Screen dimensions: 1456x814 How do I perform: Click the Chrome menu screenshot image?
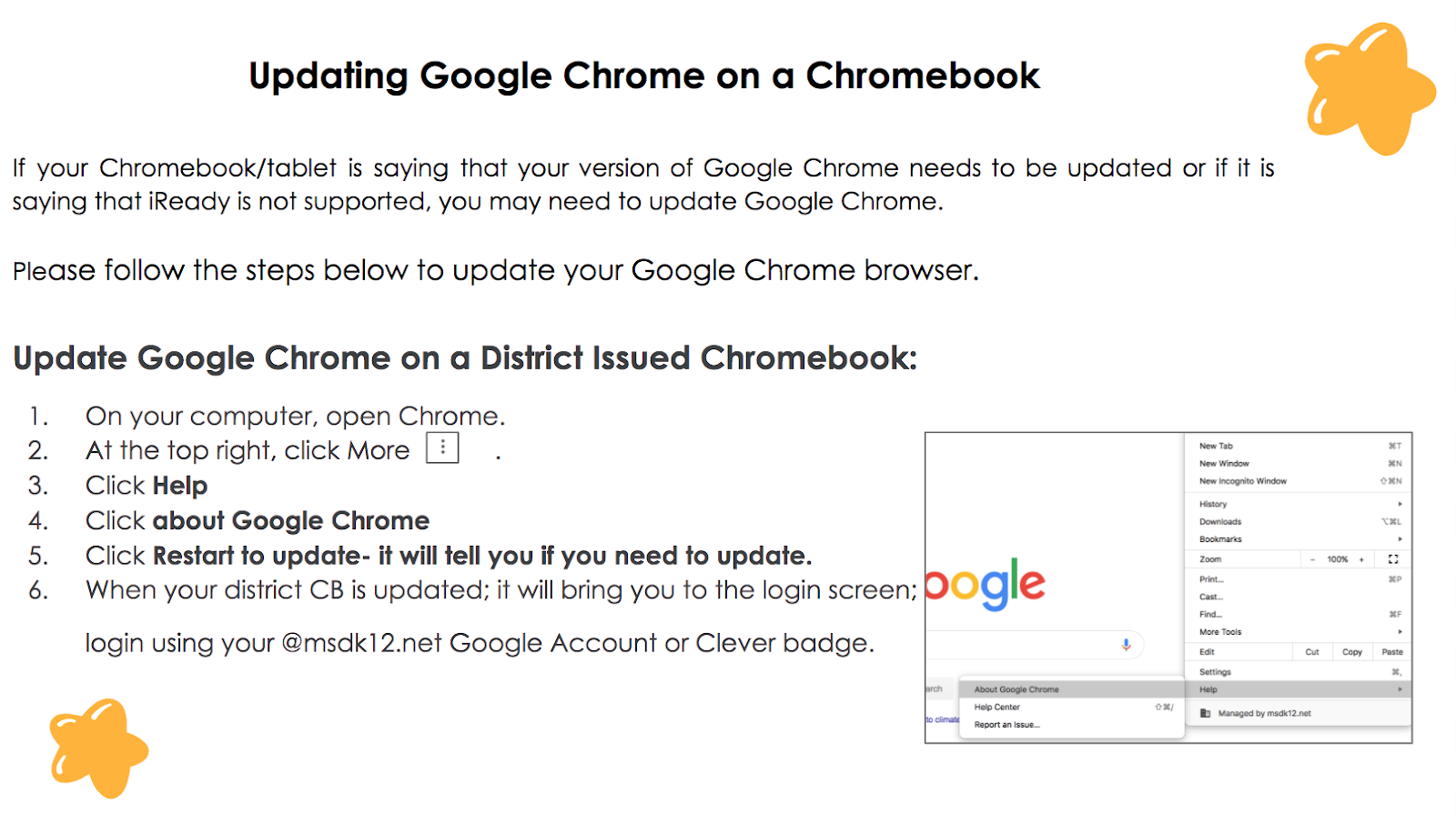(1168, 588)
